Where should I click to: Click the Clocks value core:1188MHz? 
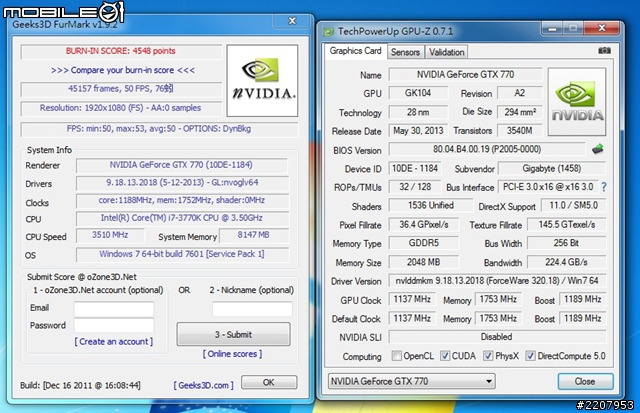pos(182,200)
